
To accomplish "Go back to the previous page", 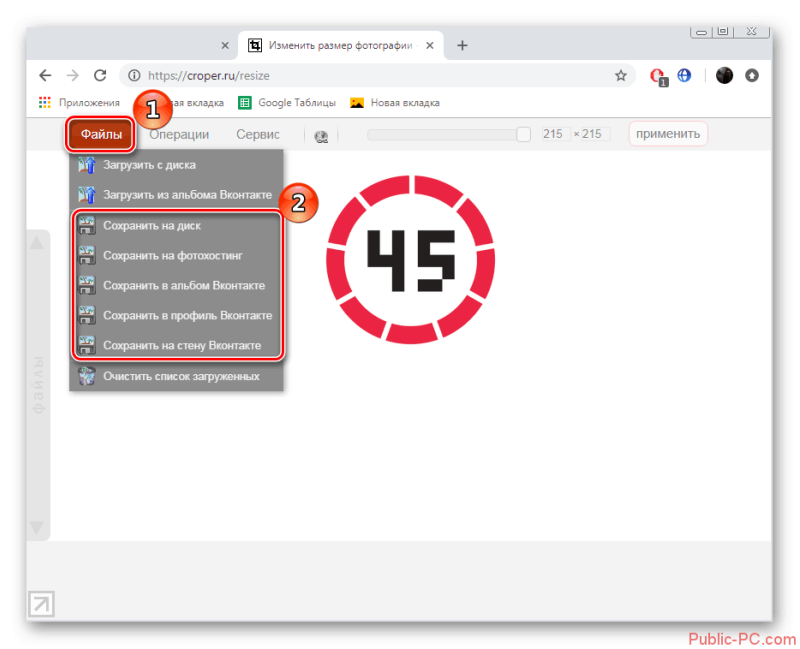I will coord(45,76).
